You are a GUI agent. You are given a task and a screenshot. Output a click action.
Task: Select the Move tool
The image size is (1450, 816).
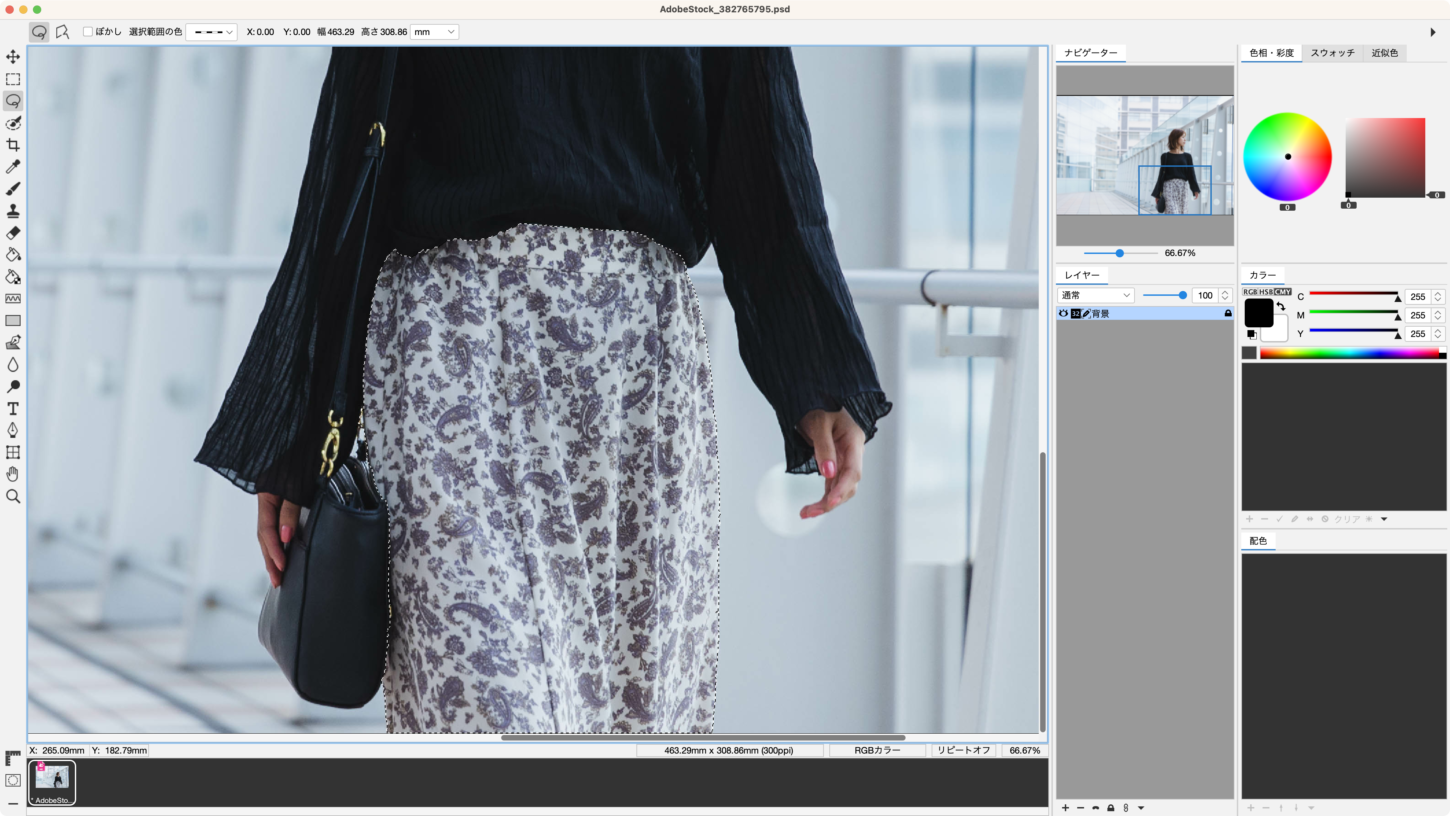[13, 57]
